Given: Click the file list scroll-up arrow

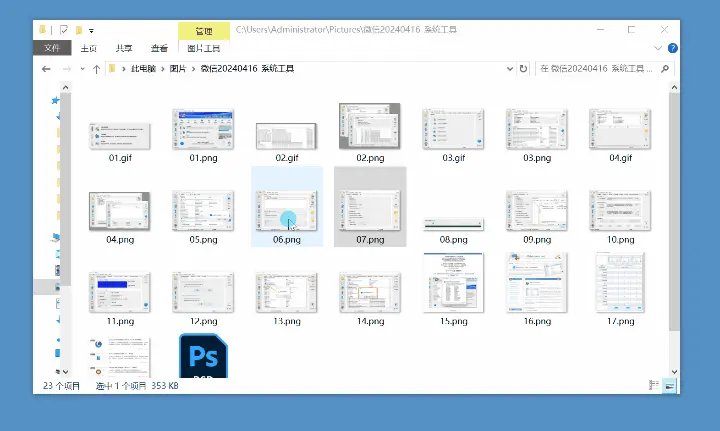Looking at the screenshot, I should (x=674, y=87).
